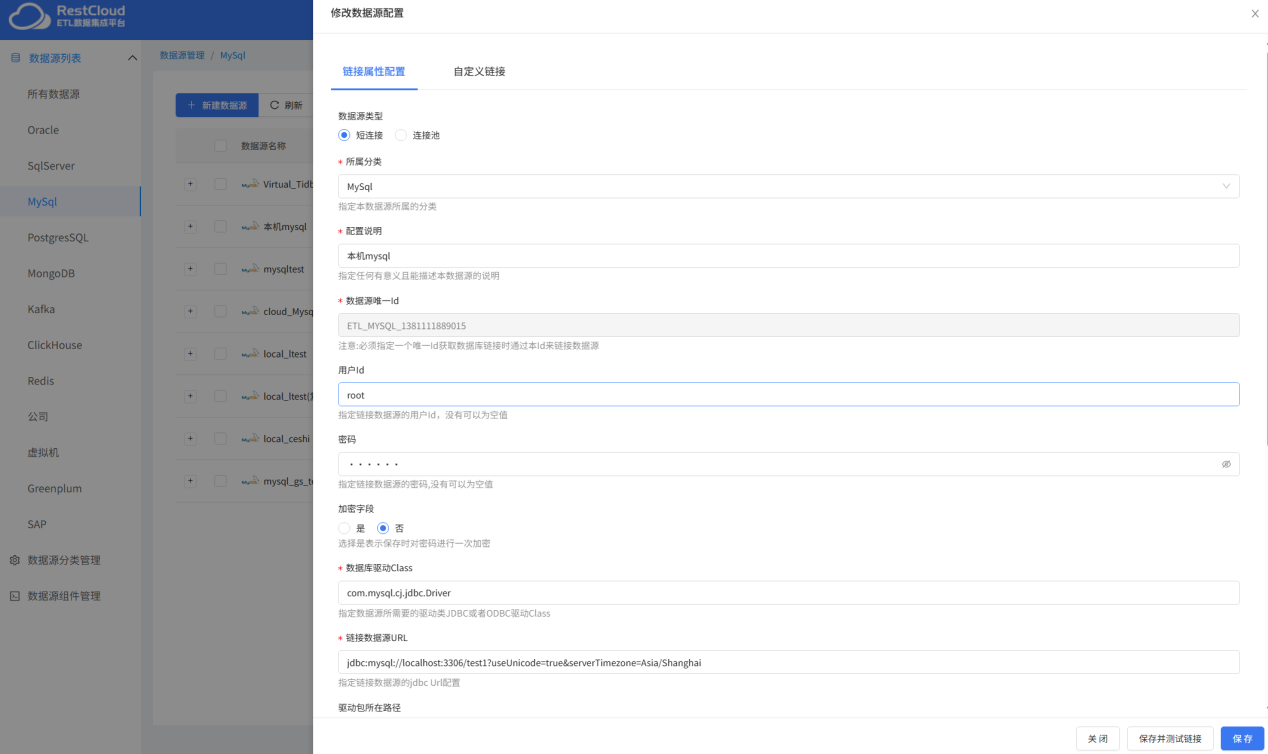Close the 修改数据源配置 drawer with X icon
Screen dimensions: 1268x754
point(1255,13)
